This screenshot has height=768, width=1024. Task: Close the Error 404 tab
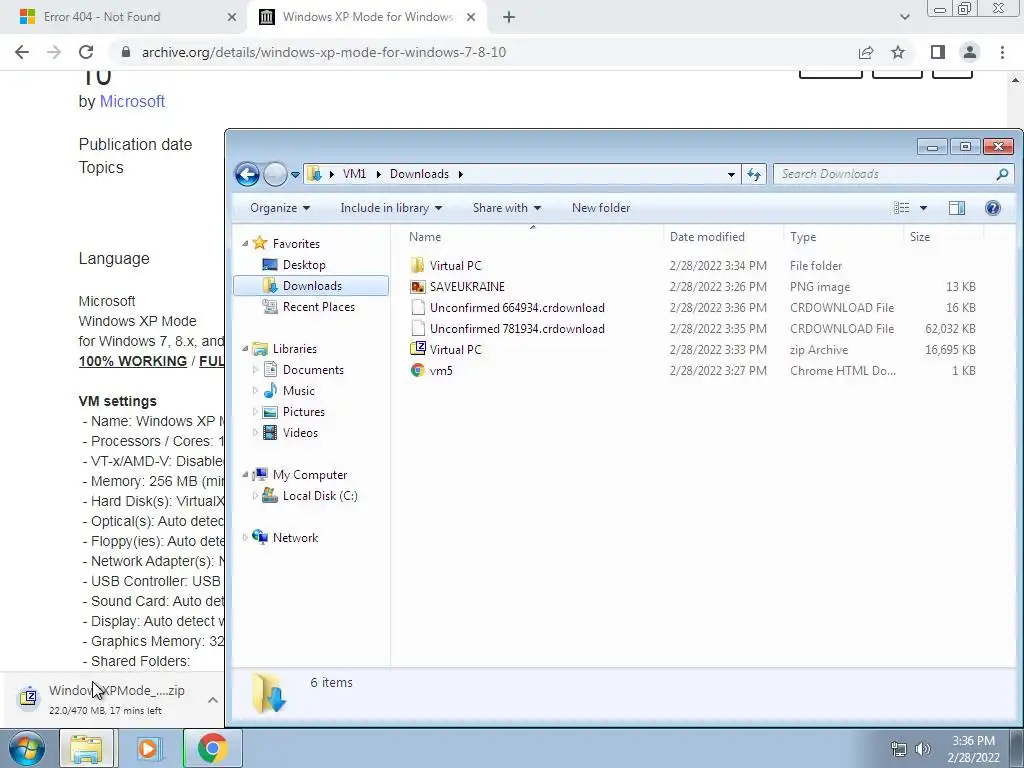[232, 18]
